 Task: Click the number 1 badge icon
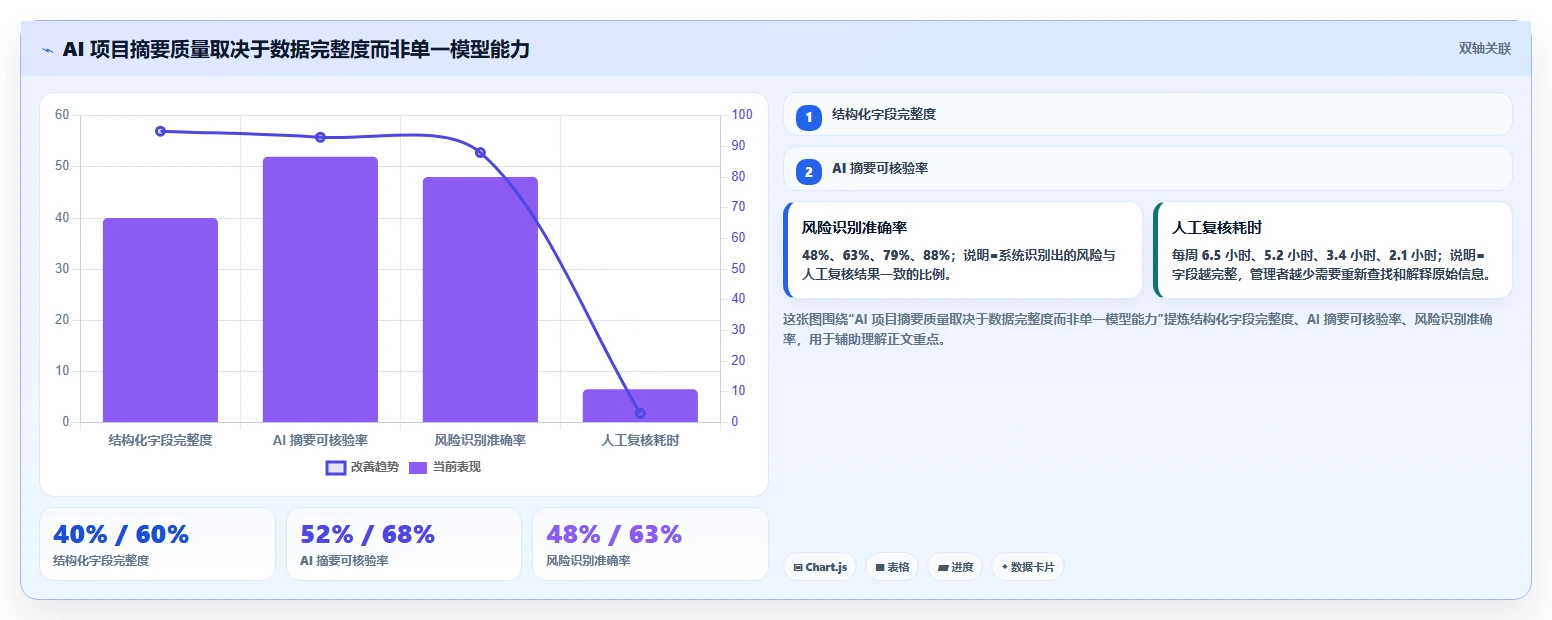click(x=808, y=118)
